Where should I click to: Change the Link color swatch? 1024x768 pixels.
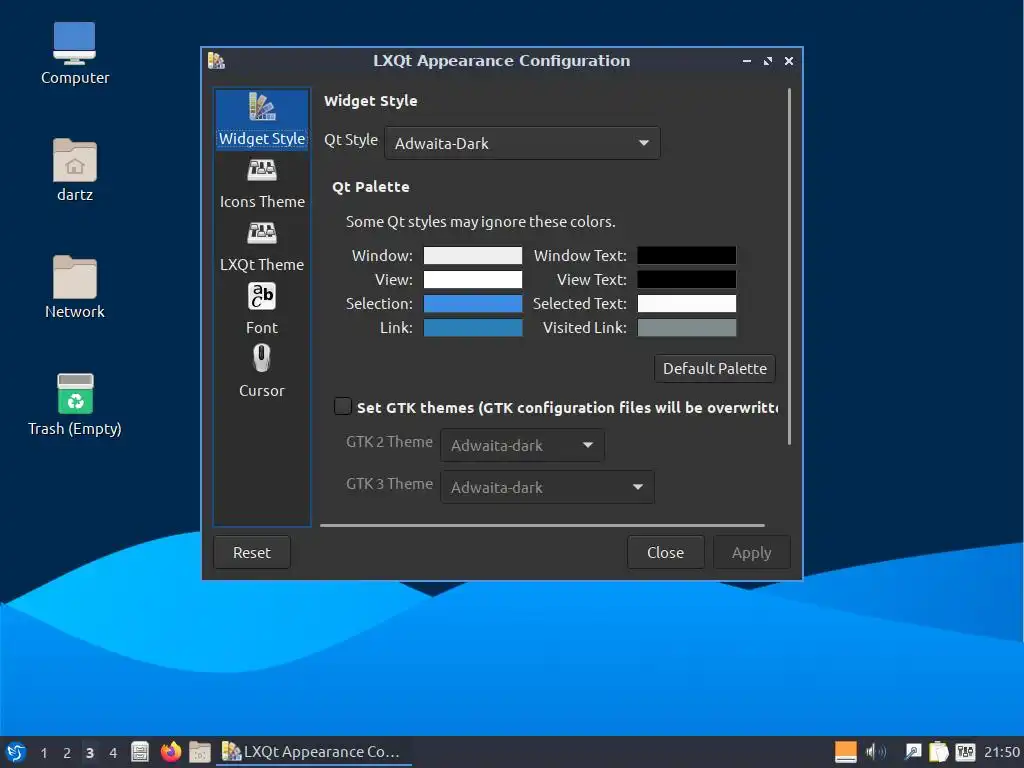point(473,328)
